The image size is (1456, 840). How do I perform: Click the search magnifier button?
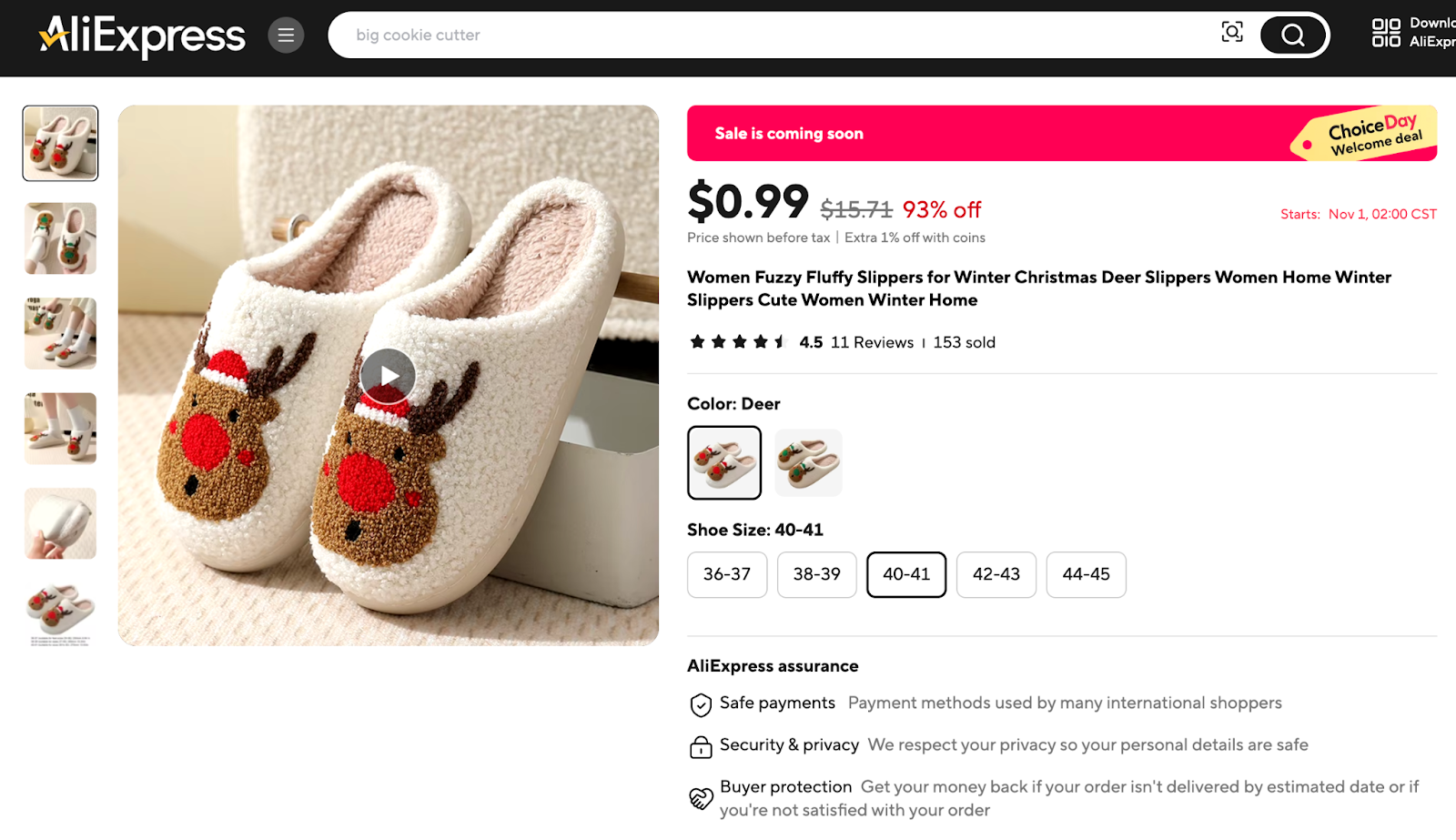click(1292, 35)
